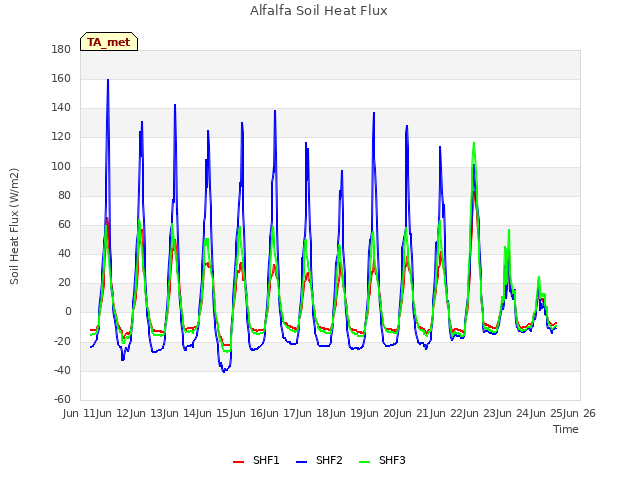Screen dimensions: 640x480
Task: Click the TA_met annotation label
Action: [x=109, y=42]
